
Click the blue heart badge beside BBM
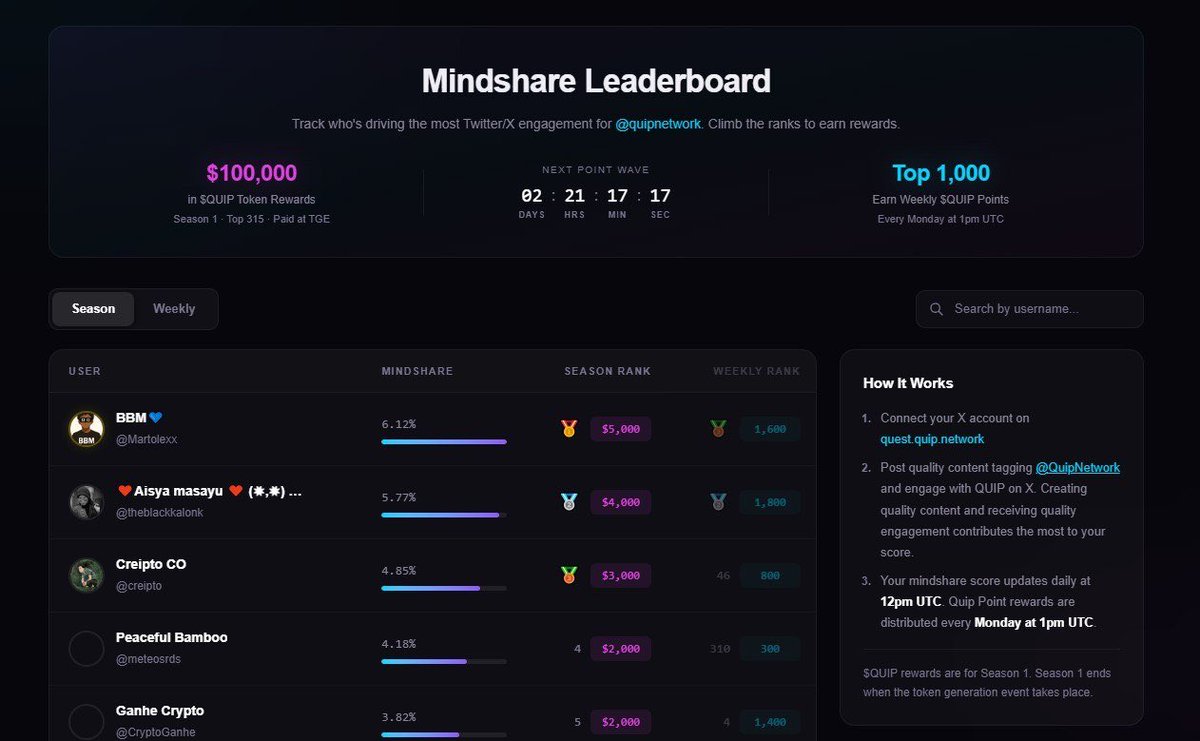pos(156,418)
